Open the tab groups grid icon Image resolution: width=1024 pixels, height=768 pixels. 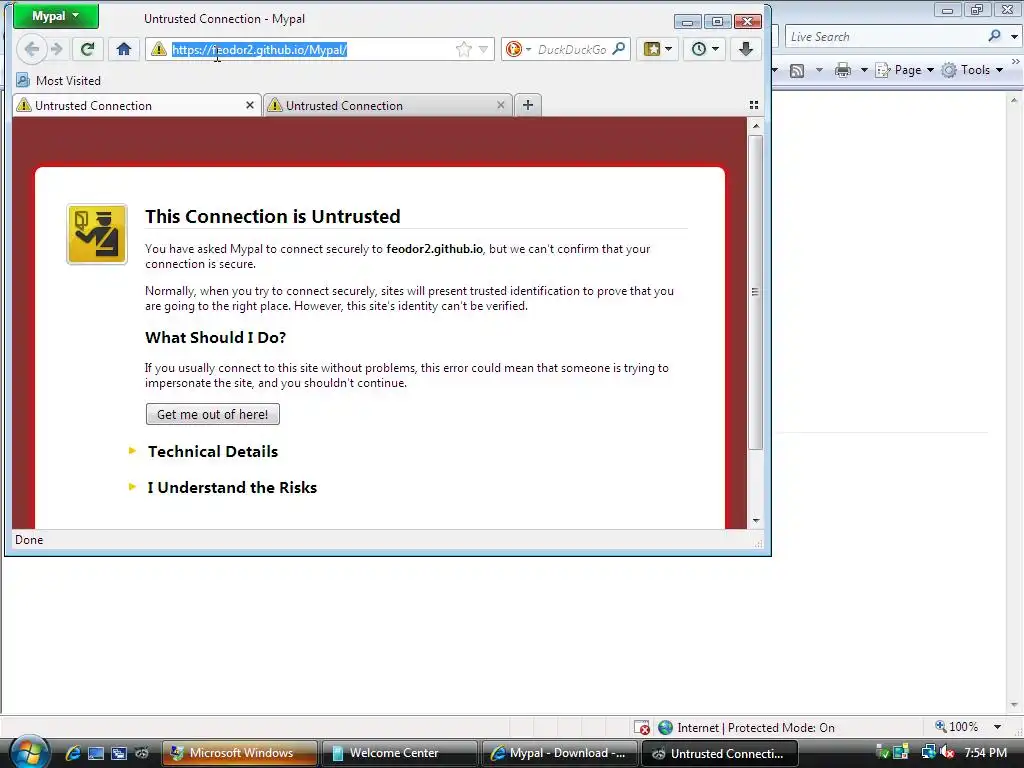coord(754,105)
